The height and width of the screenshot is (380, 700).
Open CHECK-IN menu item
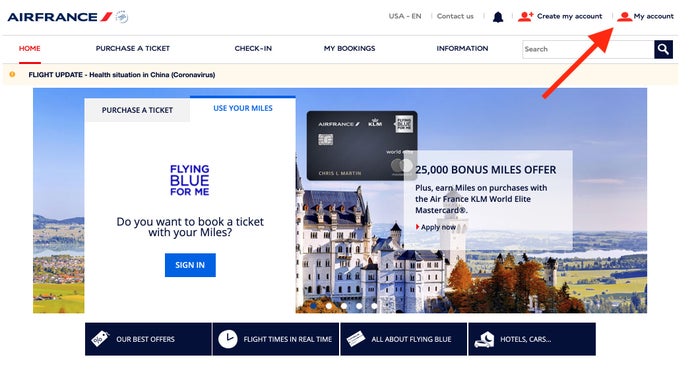(253, 48)
